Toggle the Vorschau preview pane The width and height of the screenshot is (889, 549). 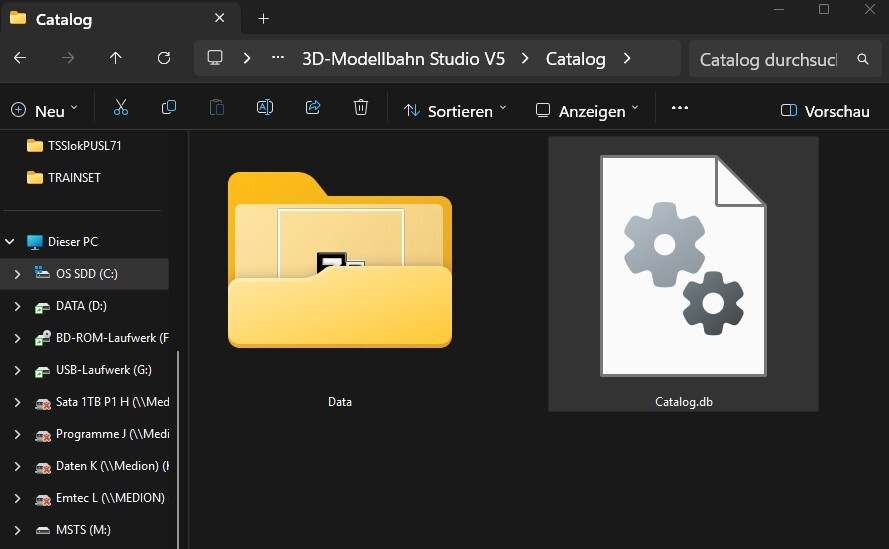click(825, 111)
